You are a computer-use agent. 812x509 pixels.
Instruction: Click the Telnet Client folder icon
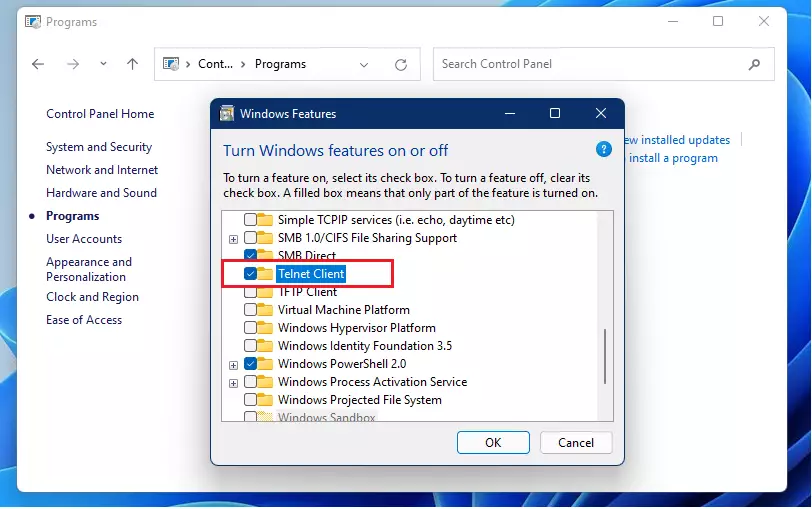[x=265, y=273]
